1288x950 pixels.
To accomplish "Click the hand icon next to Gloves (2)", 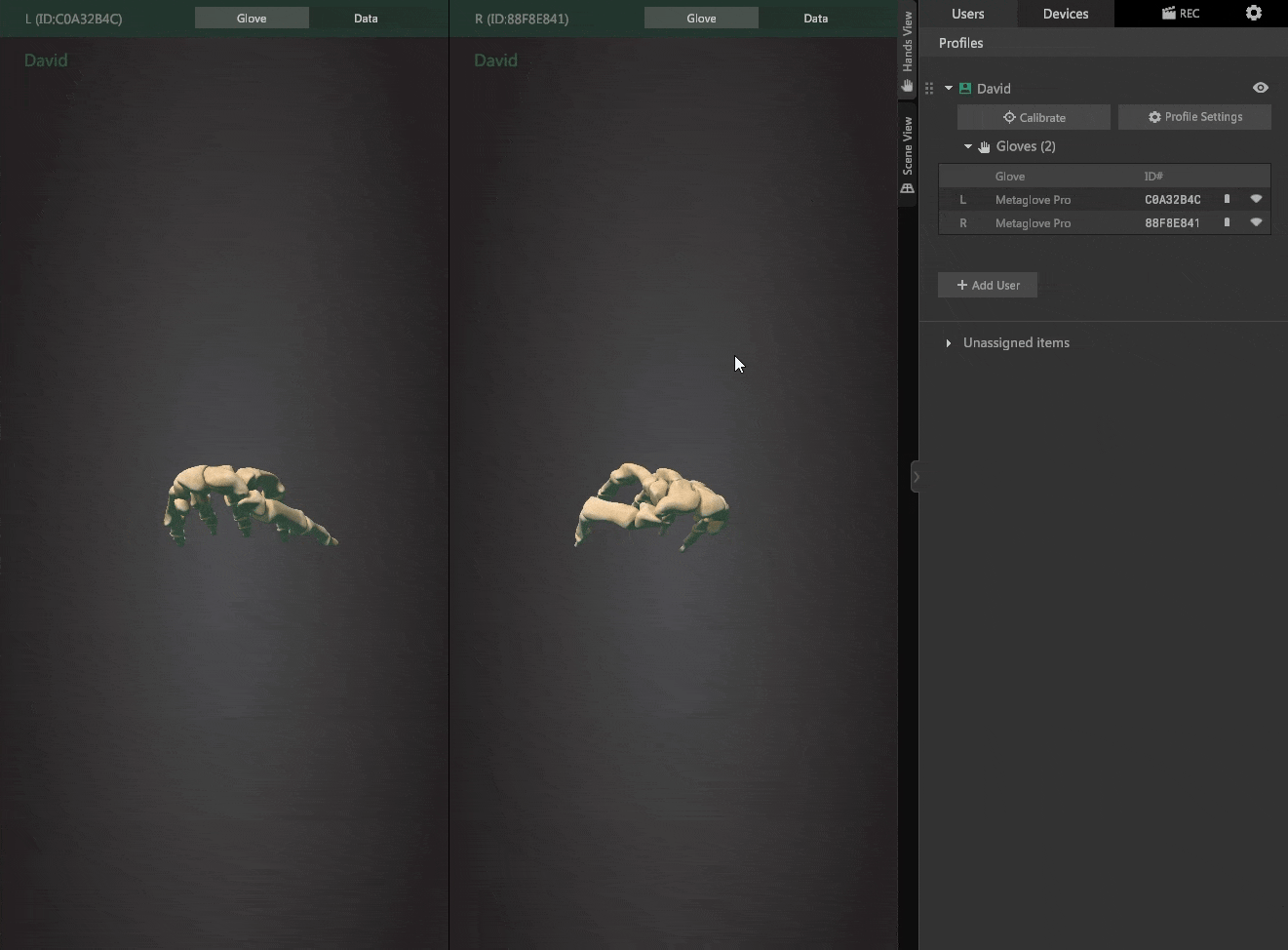I will [984, 146].
